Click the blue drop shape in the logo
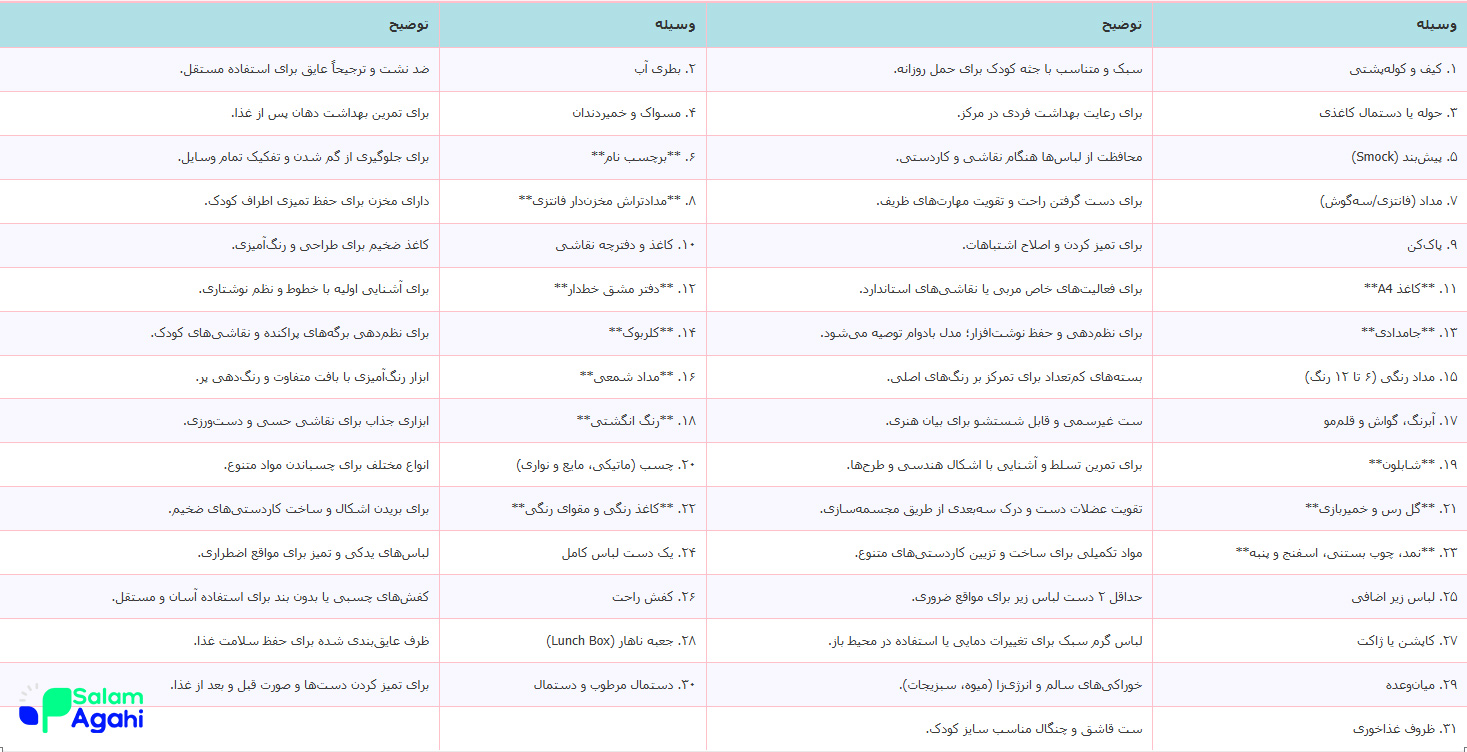Viewport: 1467px width, 752px height. [x=28, y=716]
